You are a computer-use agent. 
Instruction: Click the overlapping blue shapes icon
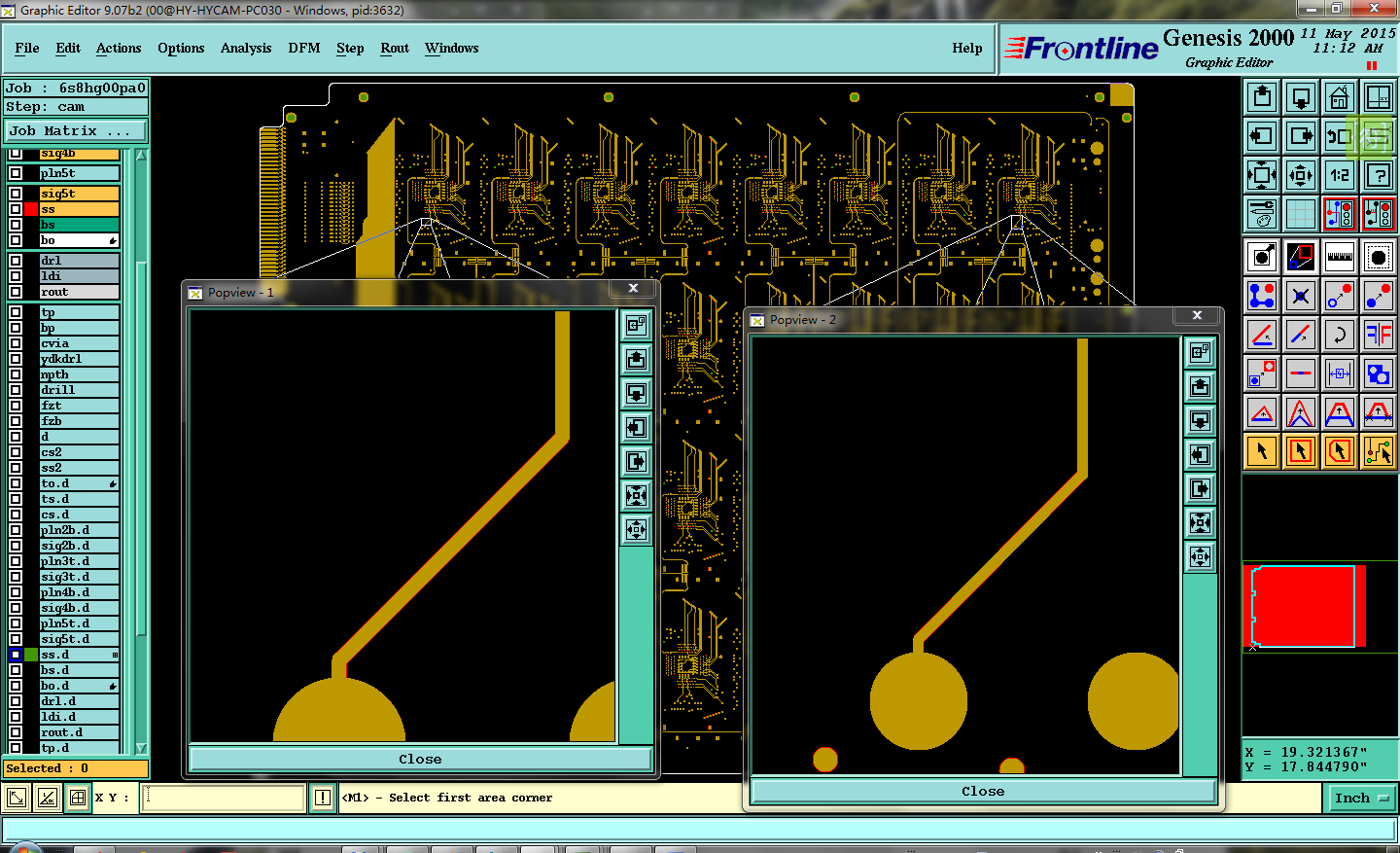pyautogui.click(x=1379, y=373)
